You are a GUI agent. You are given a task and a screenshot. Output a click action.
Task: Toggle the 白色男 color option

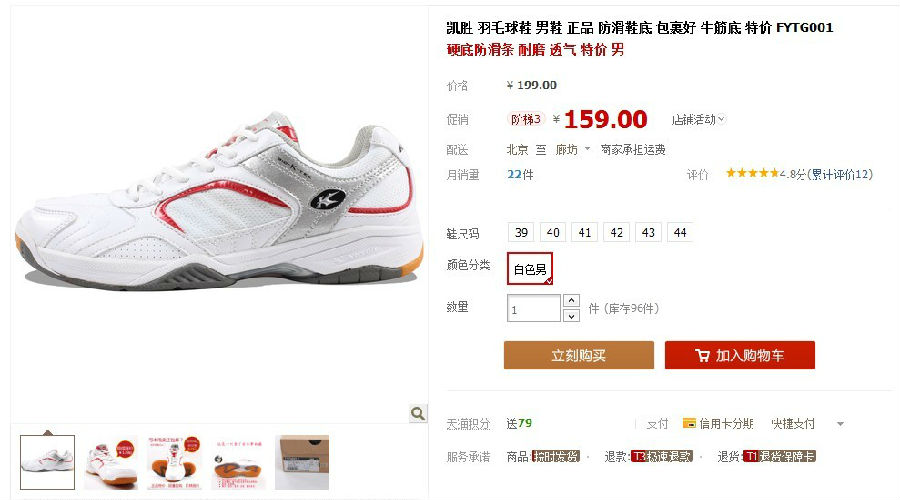point(530,269)
